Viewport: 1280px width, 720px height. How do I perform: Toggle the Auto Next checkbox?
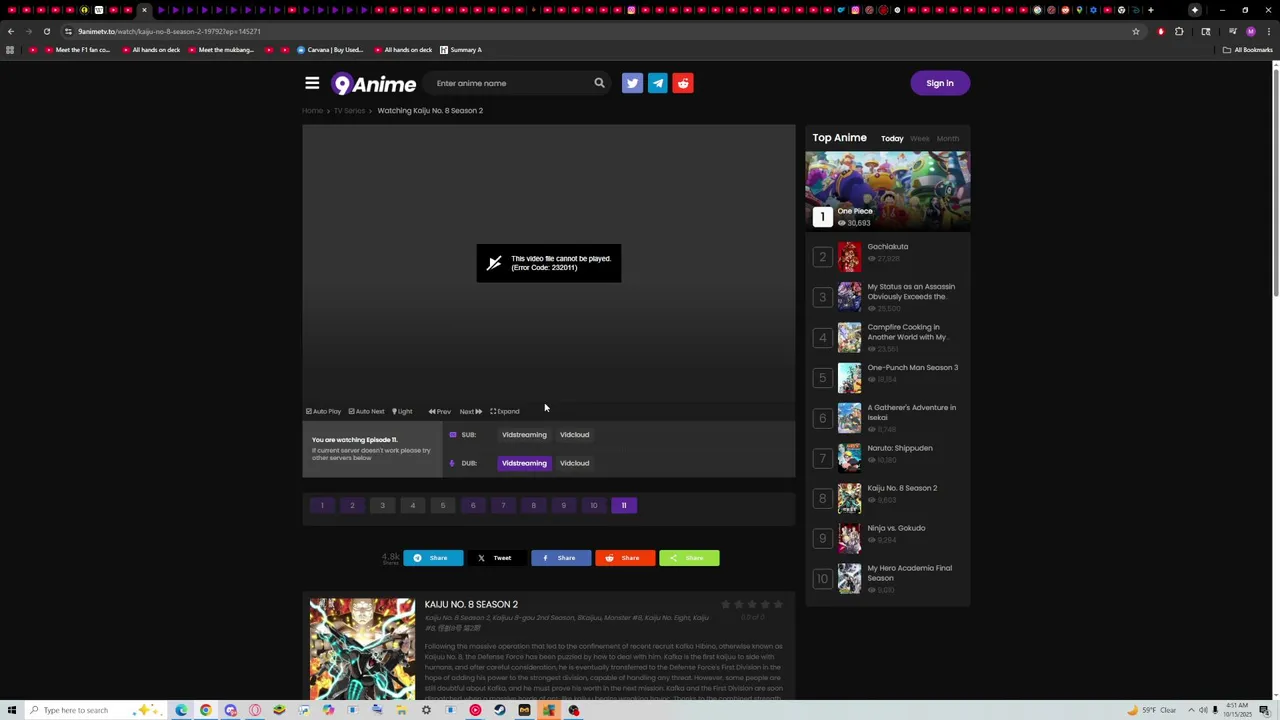point(366,411)
